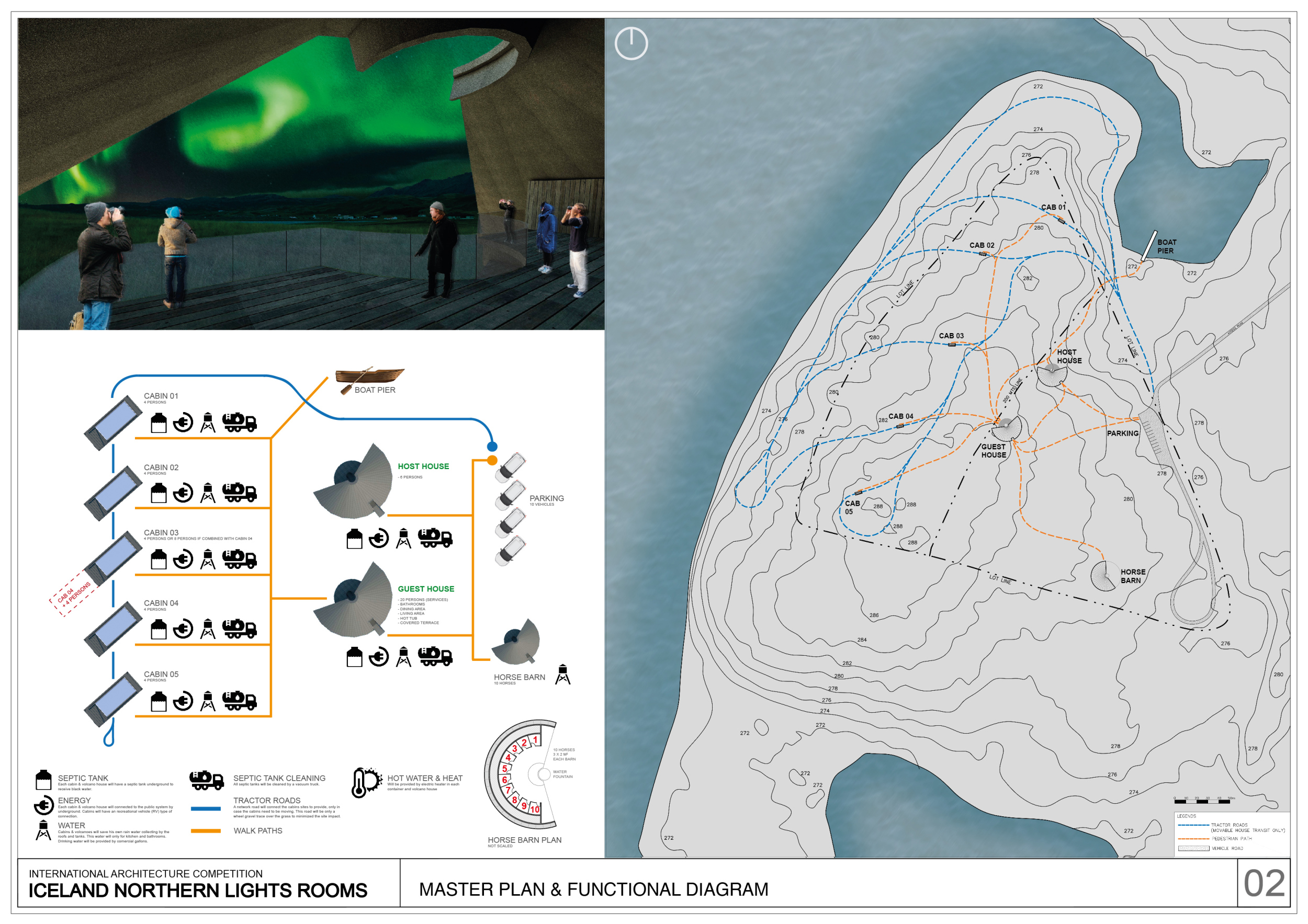Click the water tower icon beside Horse Barn label
The width and height of the screenshot is (1308, 924).
click(x=563, y=675)
